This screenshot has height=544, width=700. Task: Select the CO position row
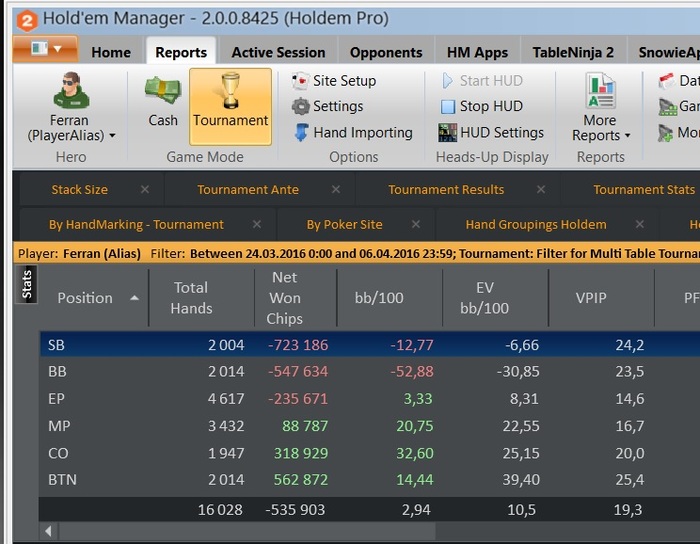tap(370, 453)
